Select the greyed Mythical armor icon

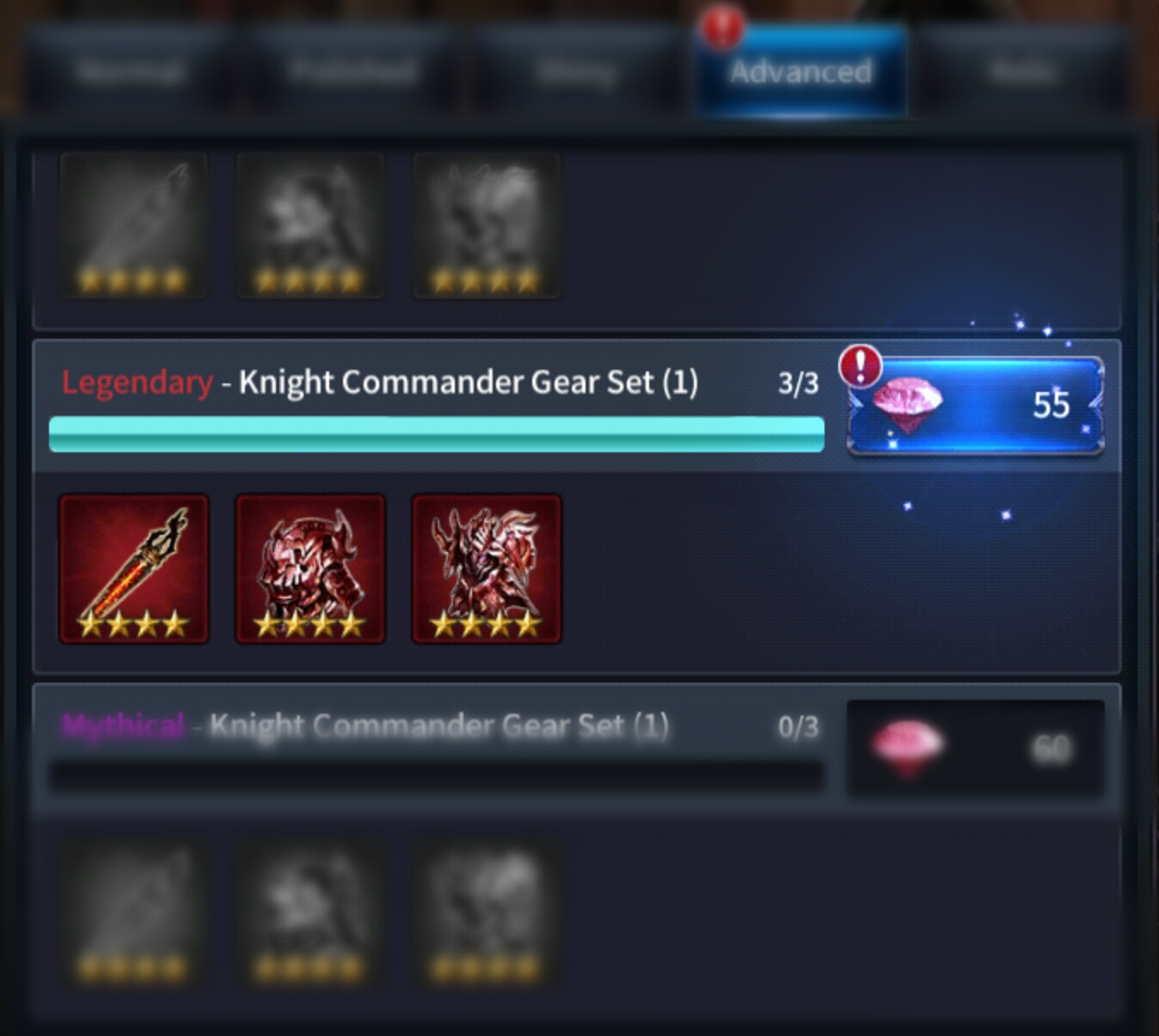(x=487, y=913)
